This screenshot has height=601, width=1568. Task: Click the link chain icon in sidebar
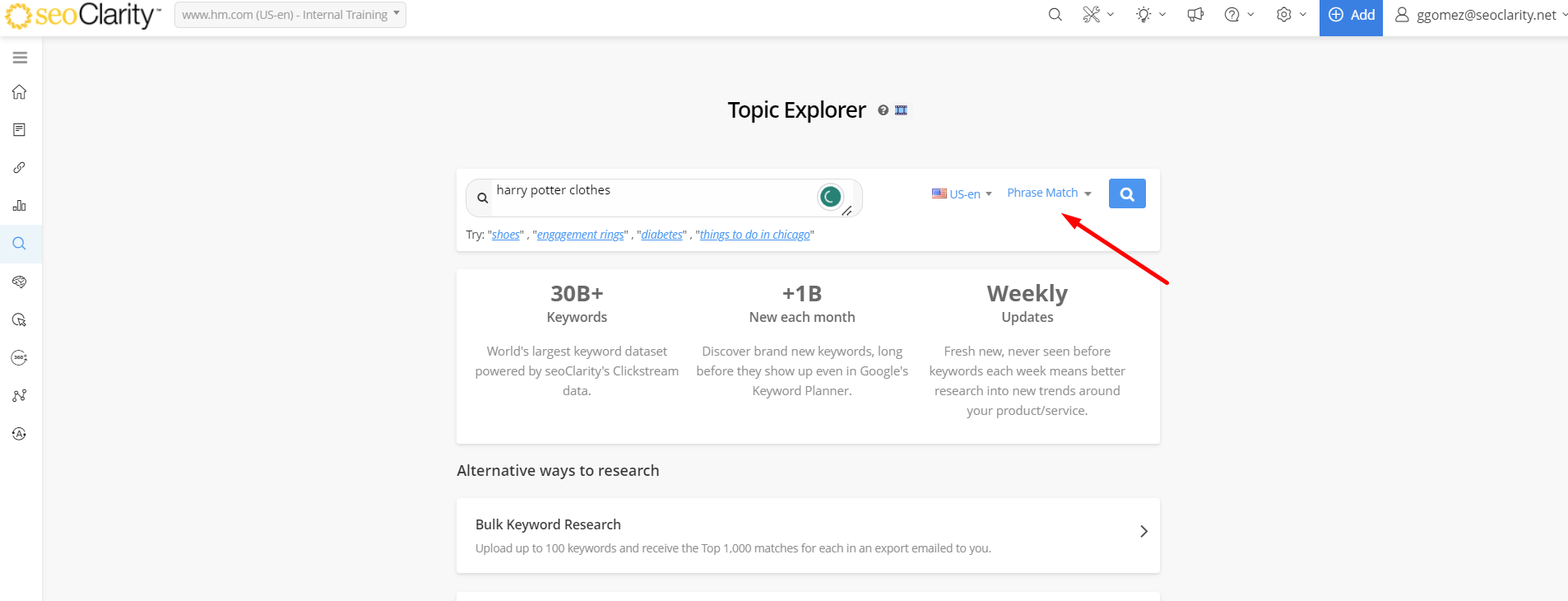tap(20, 168)
